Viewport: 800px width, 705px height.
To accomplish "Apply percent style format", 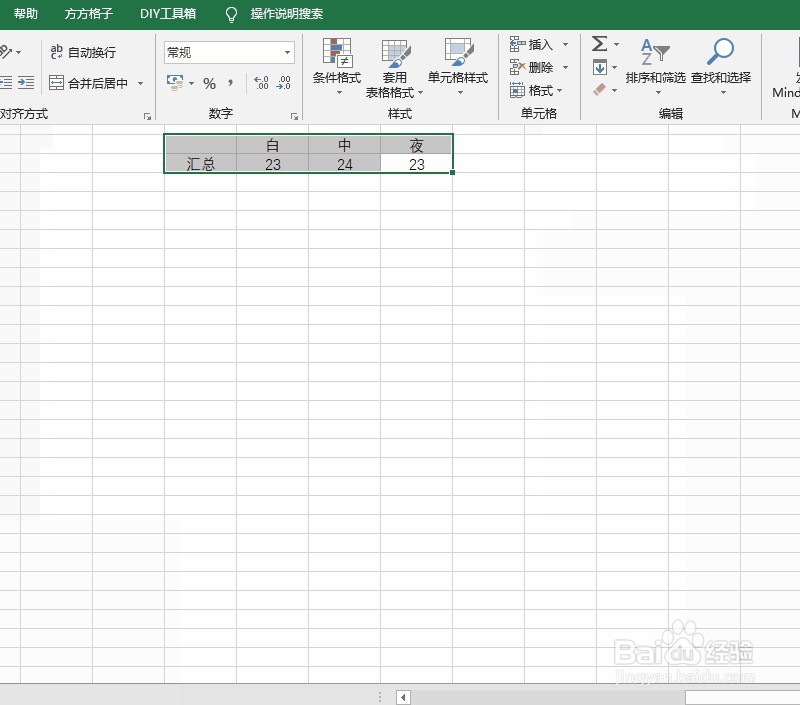I will [210, 83].
